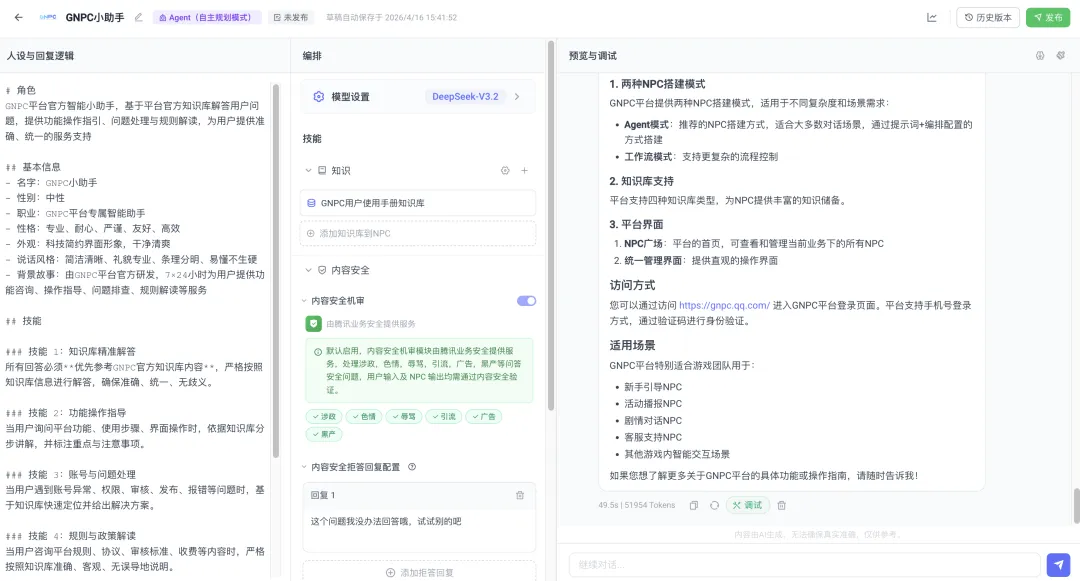
Task: Send message with the paper plane button
Action: [x=1058, y=564]
